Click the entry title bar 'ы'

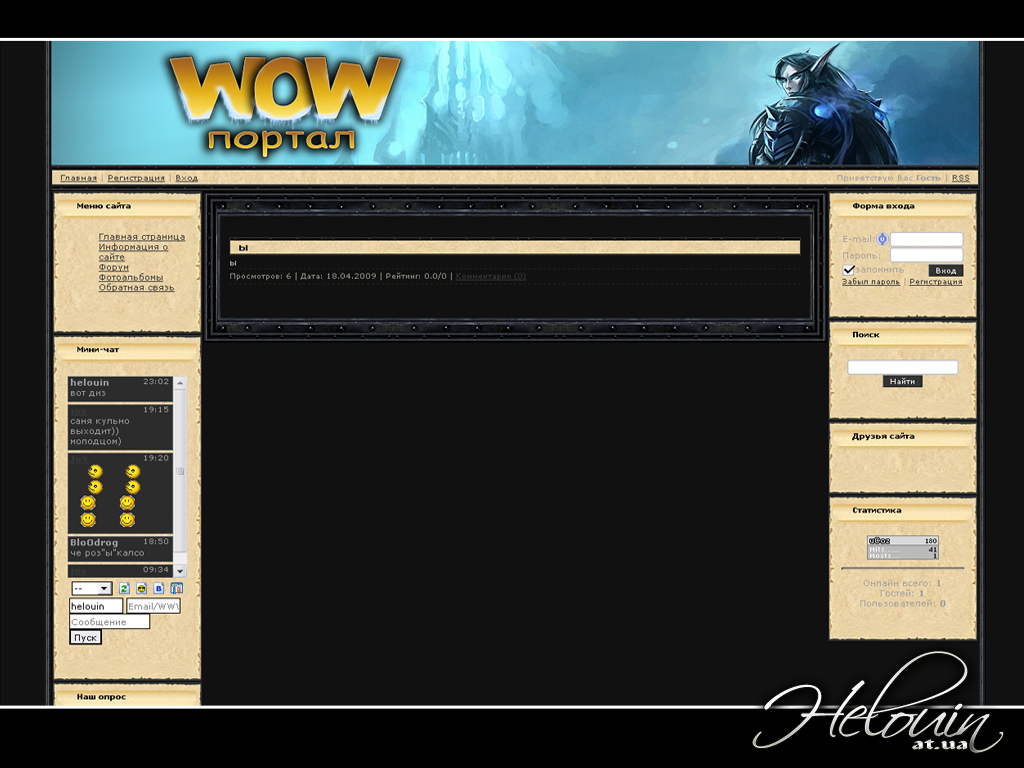pyautogui.click(x=515, y=248)
